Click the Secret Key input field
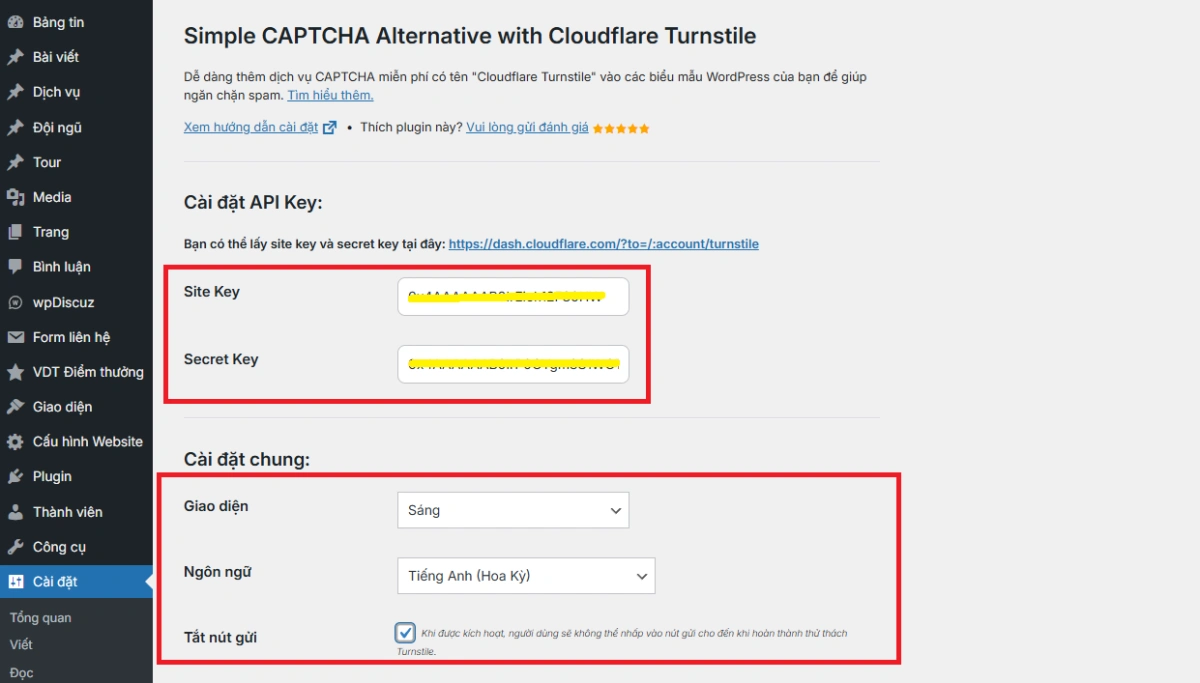This screenshot has height=683, width=1200. coord(513,364)
